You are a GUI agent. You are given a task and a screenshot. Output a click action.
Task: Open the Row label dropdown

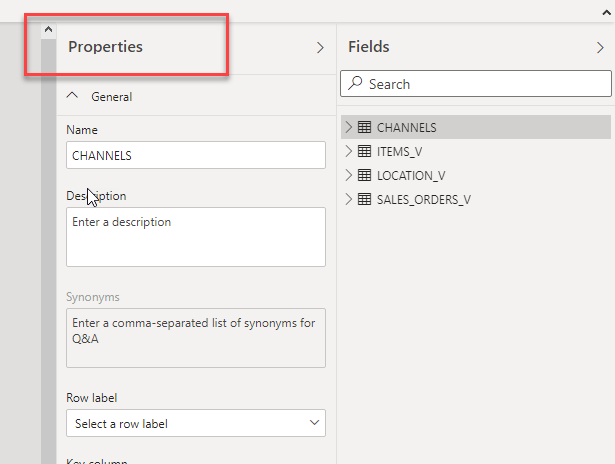[196, 424]
